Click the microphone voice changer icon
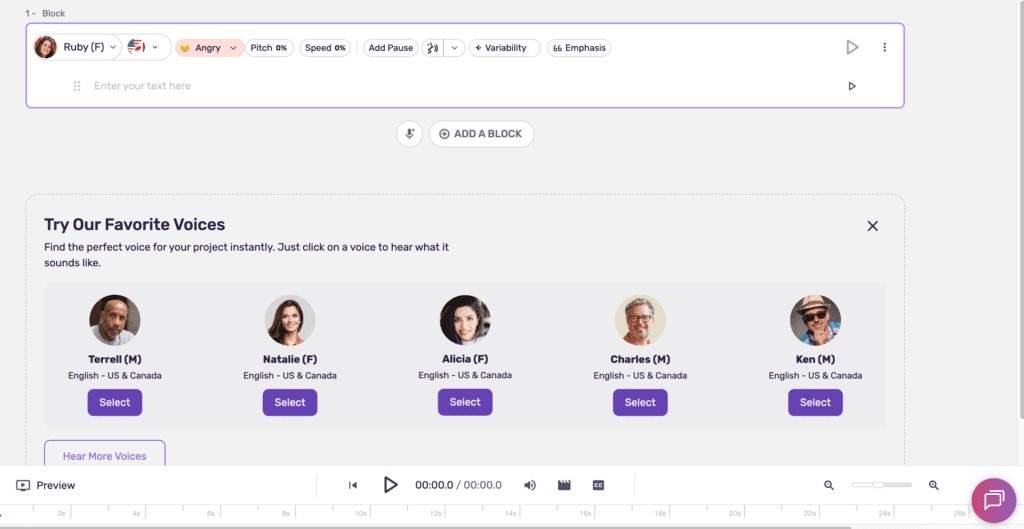1024x529 pixels. 409,134
